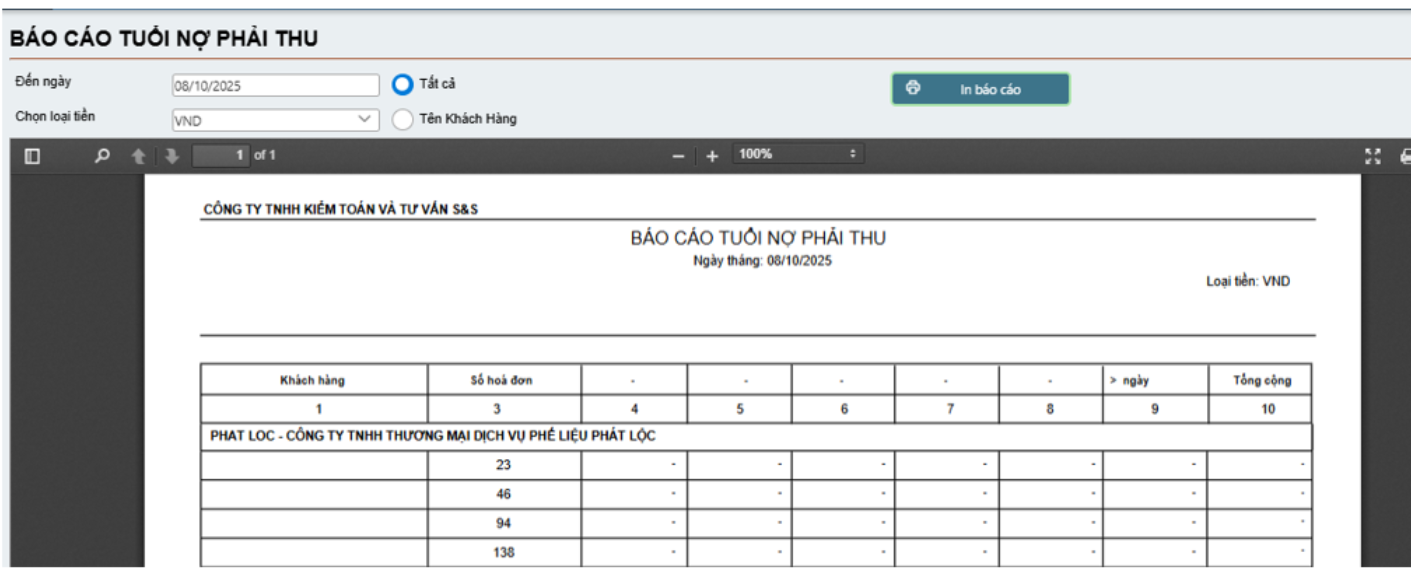Image resolution: width=1411 pixels, height=568 pixels.
Task: Zoom in with the plus icon
Action: 713,156
